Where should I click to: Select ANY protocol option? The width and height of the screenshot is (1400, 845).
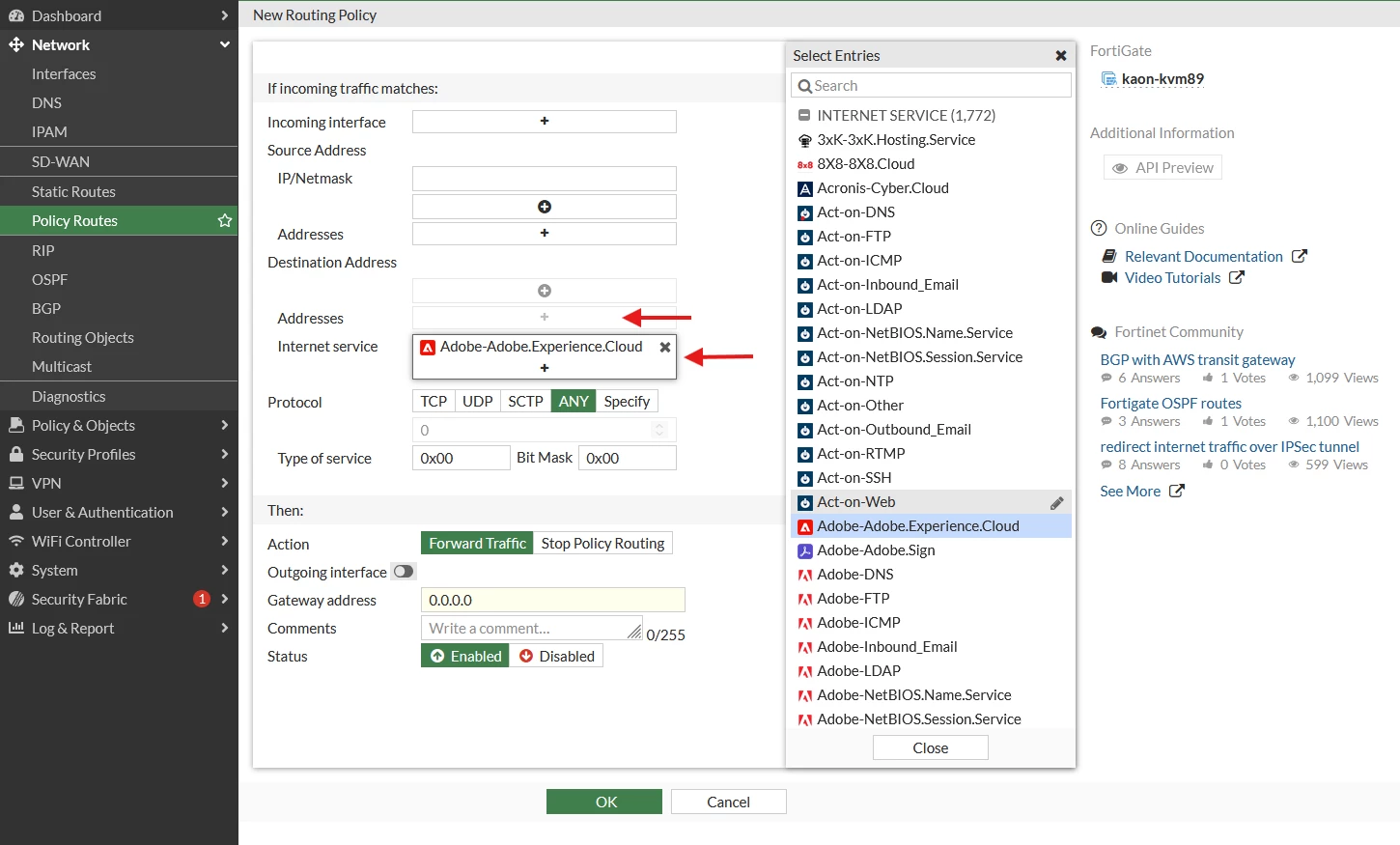[x=574, y=402]
